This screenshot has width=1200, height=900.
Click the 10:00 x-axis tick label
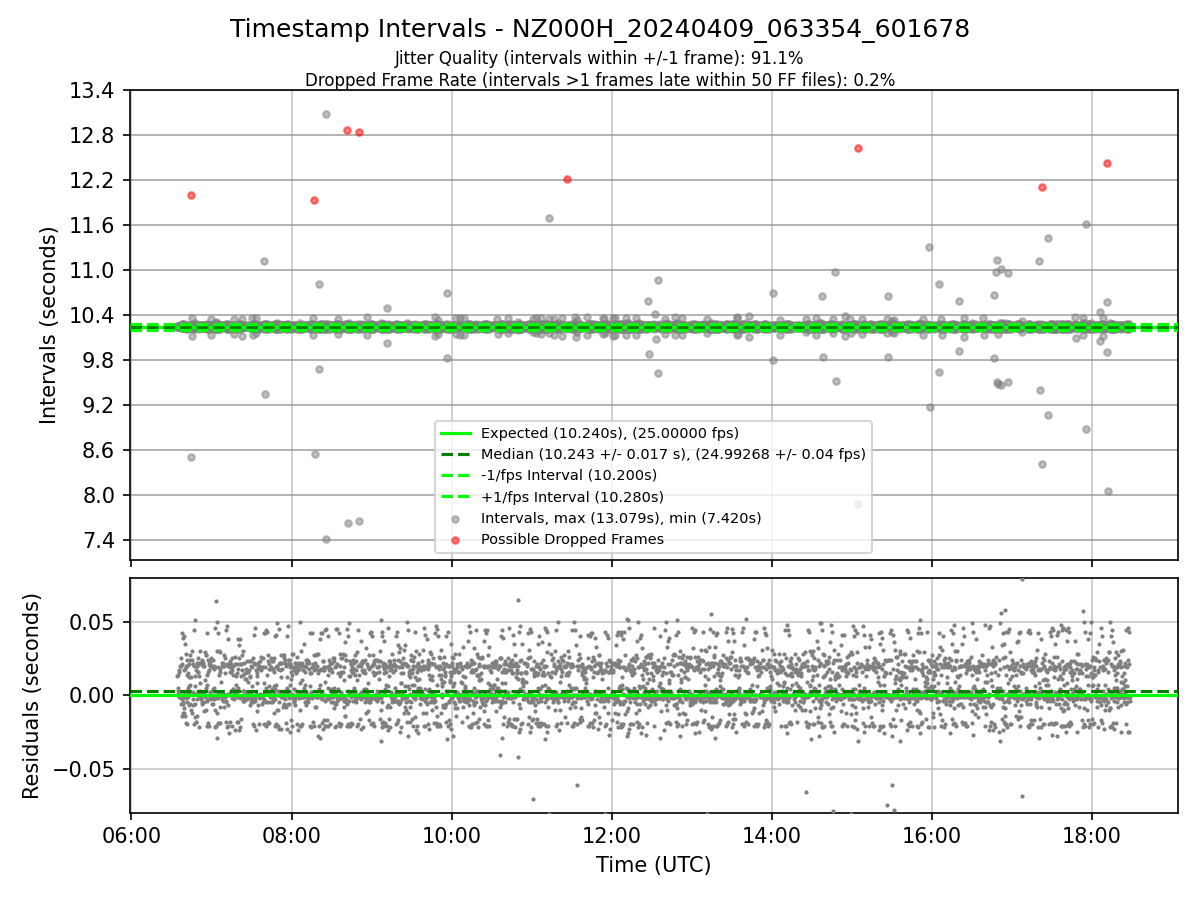[x=451, y=835]
